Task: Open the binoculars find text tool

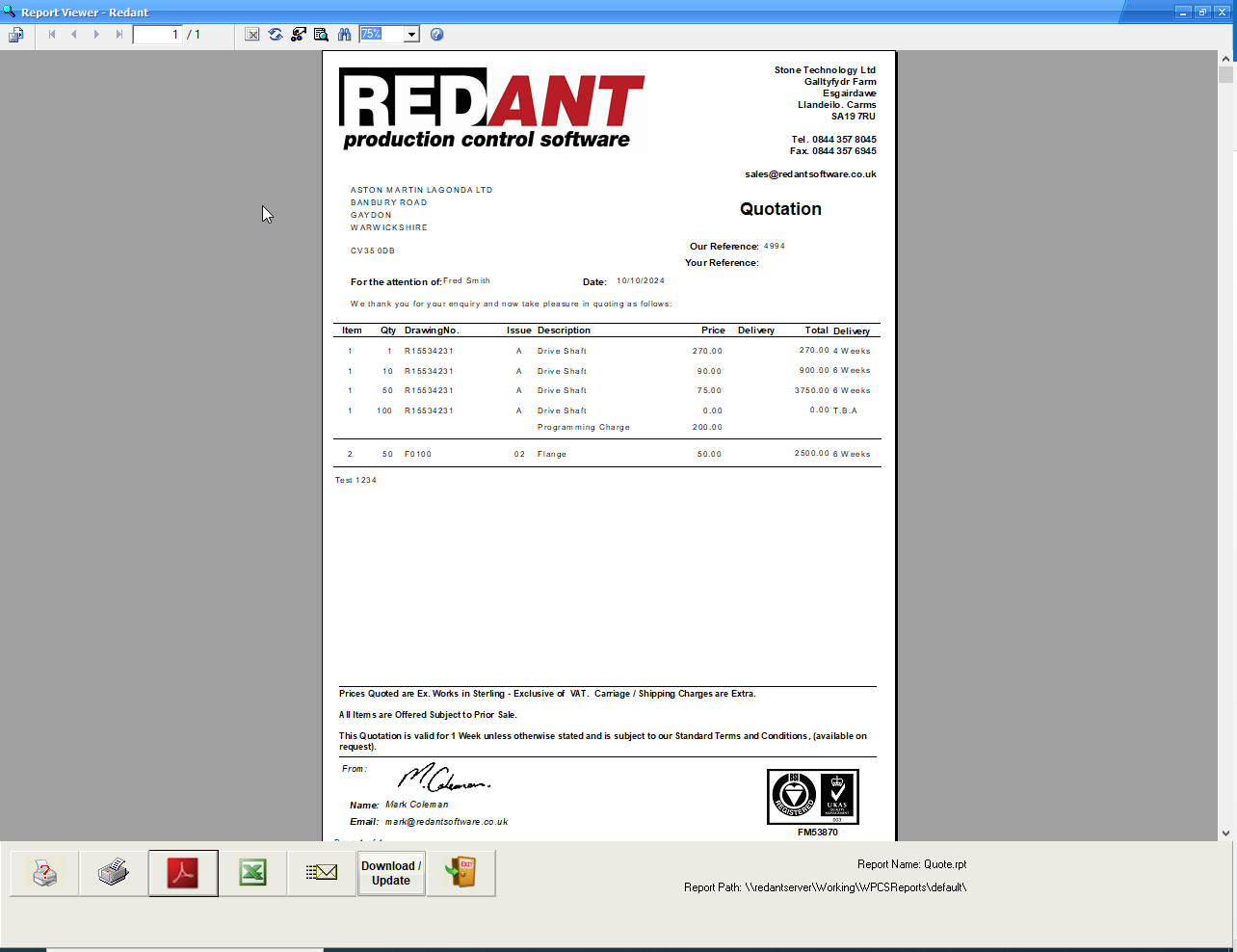Action: (x=345, y=35)
